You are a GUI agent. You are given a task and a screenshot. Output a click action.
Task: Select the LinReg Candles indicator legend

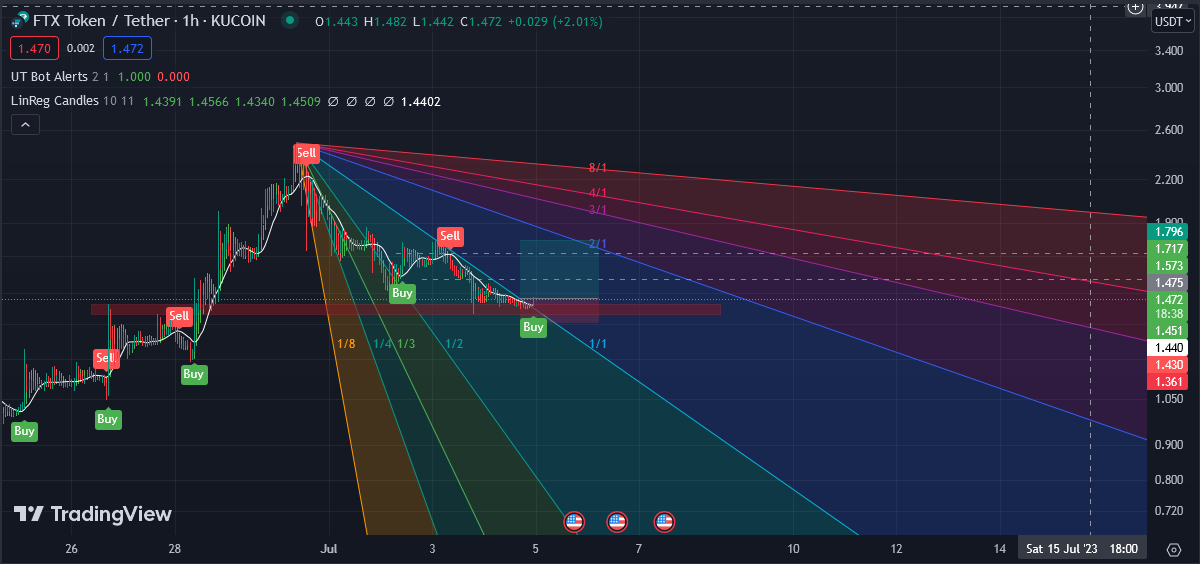tap(54, 101)
